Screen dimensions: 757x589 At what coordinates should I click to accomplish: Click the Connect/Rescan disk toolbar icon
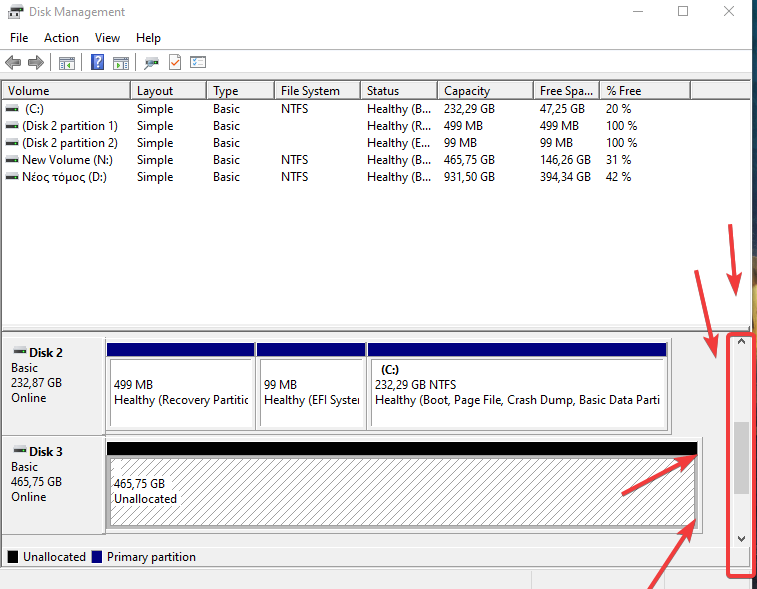click(x=151, y=63)
